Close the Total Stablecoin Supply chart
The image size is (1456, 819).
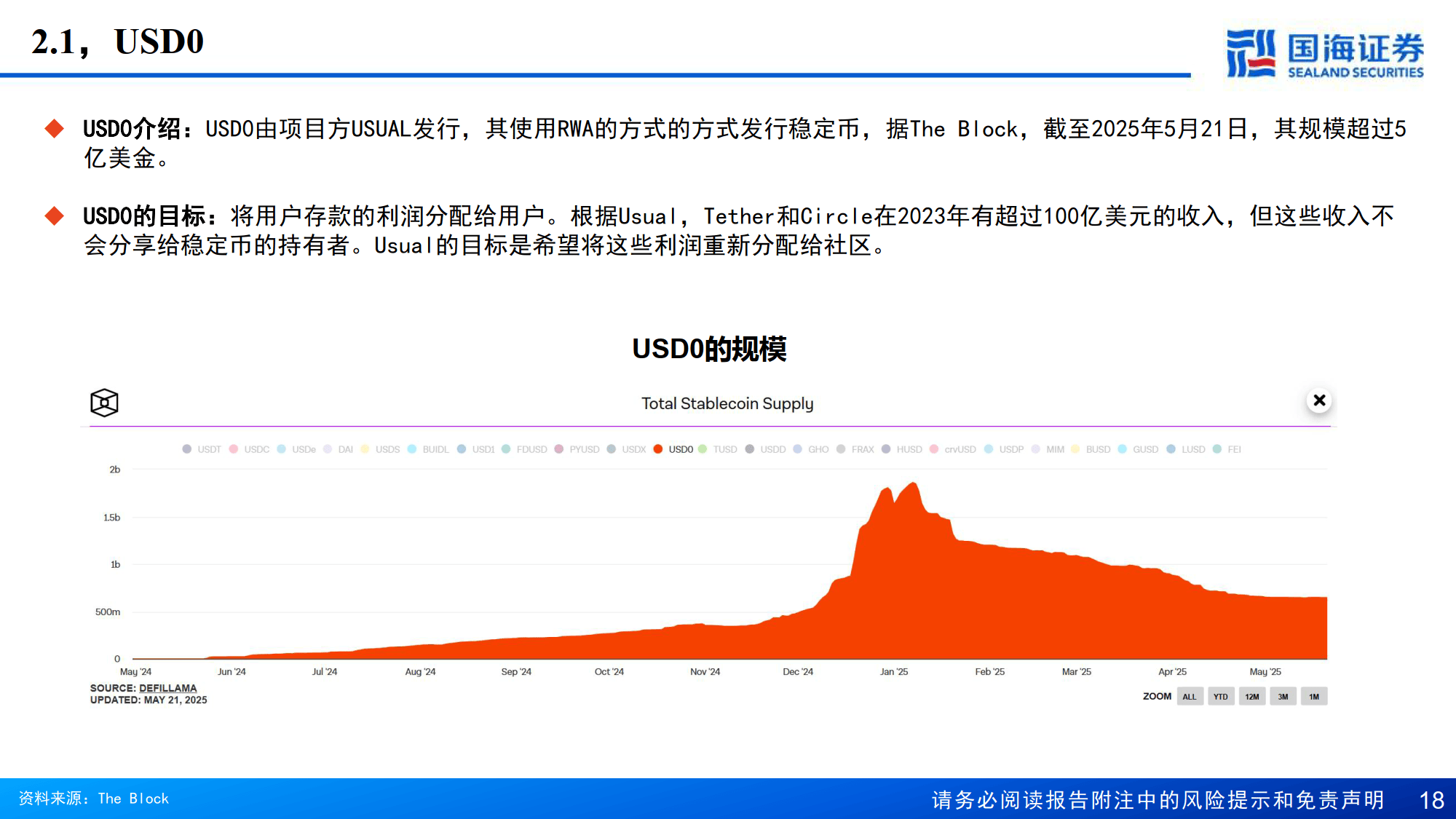pyautogui.click(x=1318, y=400)
